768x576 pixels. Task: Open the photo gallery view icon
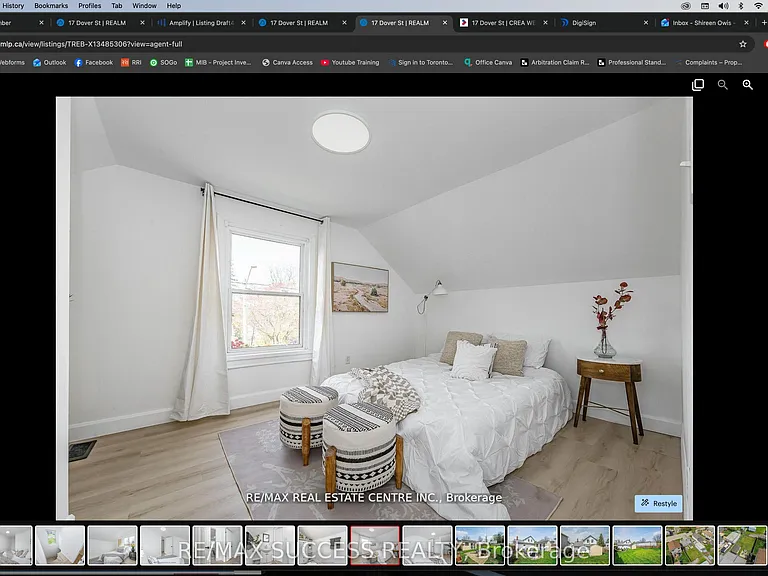click(697, 85)
